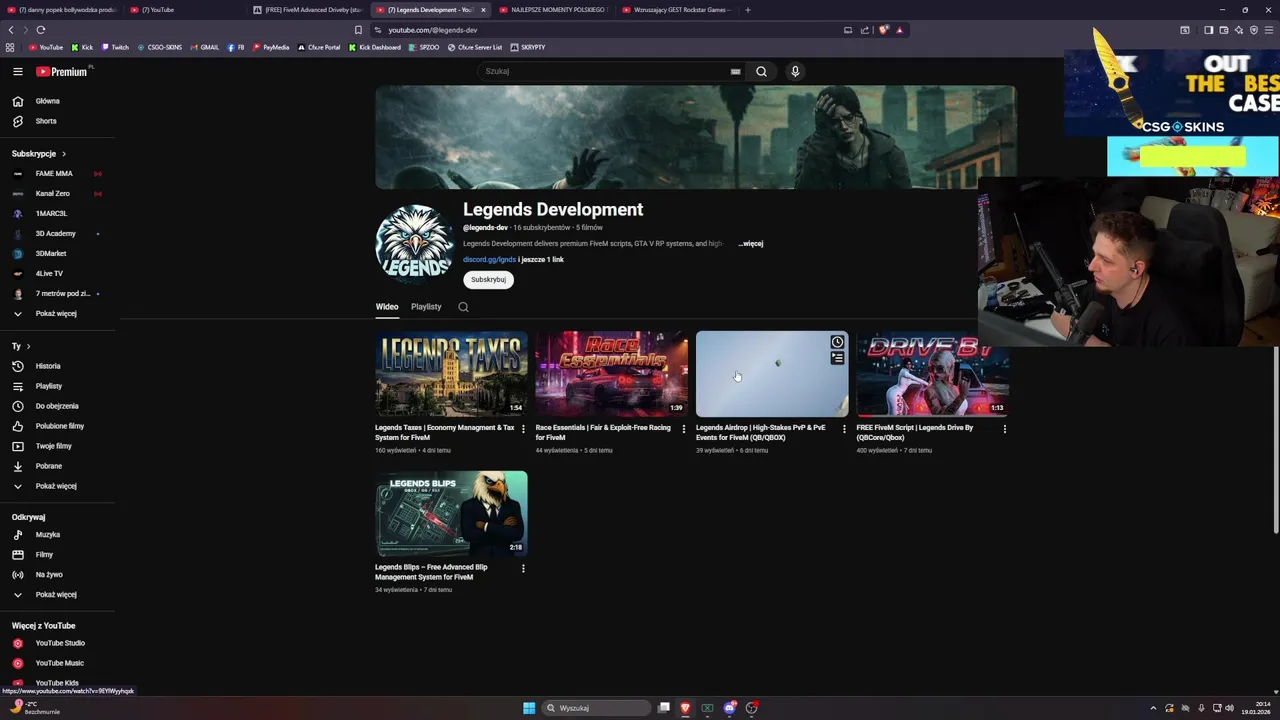Click the address bar URL youtube.com/@legends-dev

433,30
